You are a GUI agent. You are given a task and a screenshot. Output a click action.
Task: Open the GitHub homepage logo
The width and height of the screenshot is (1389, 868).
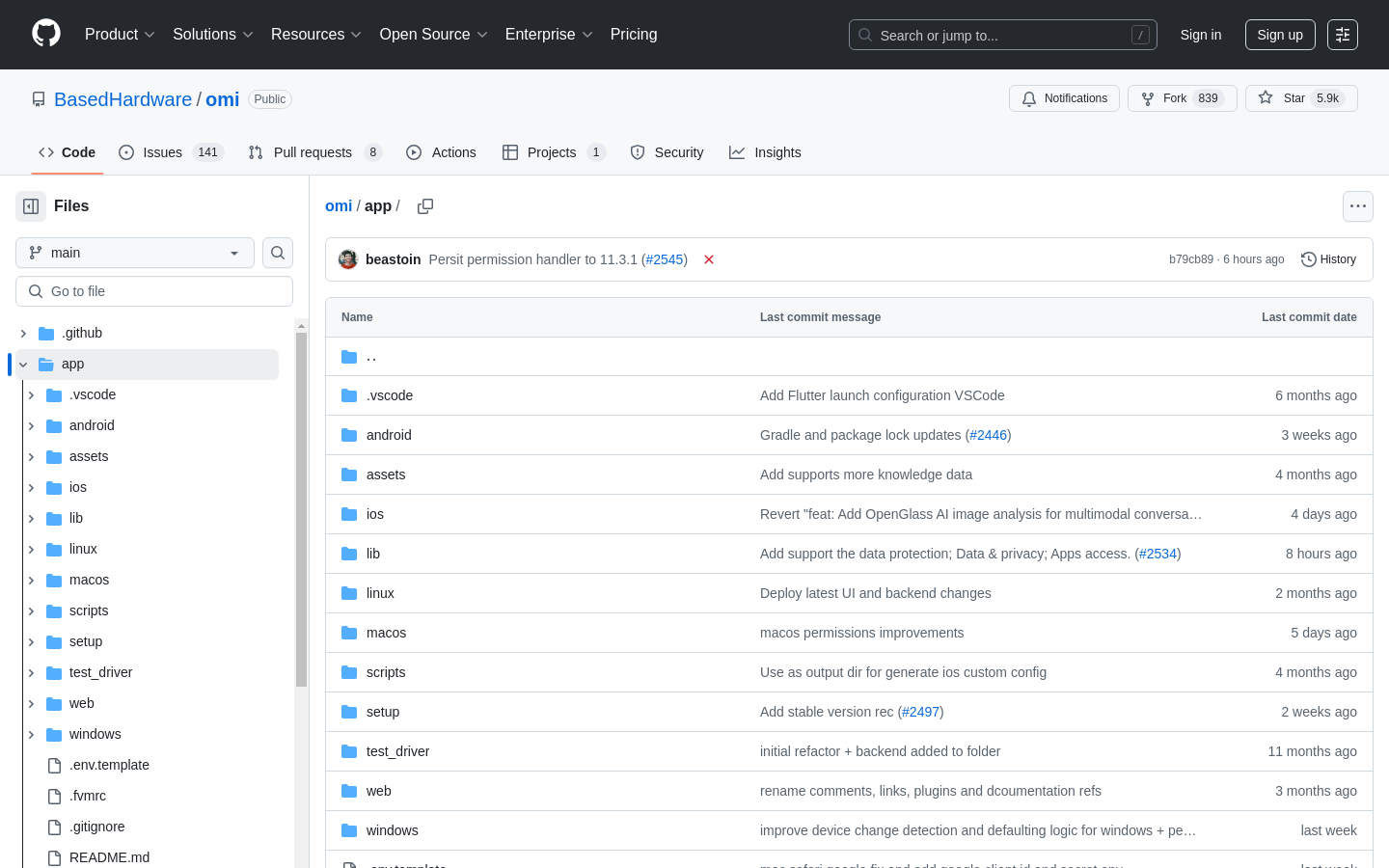[x=46, y=34]
